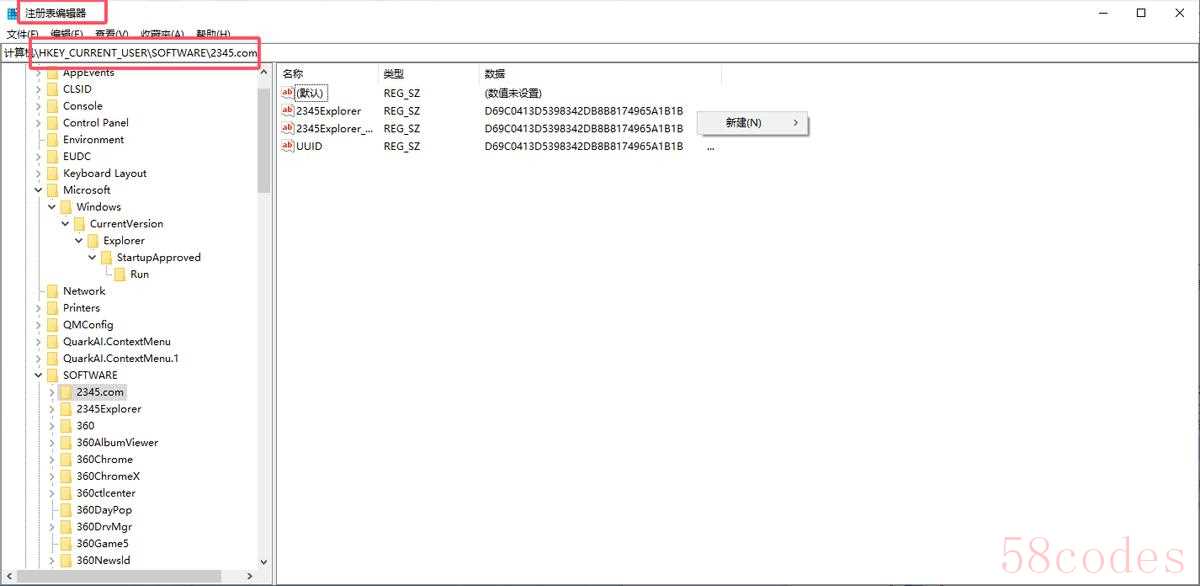Click the tree's horizontal scrollbar right arrow
The width and height of the screenshot is (1200, 586).
pos(250,576)
